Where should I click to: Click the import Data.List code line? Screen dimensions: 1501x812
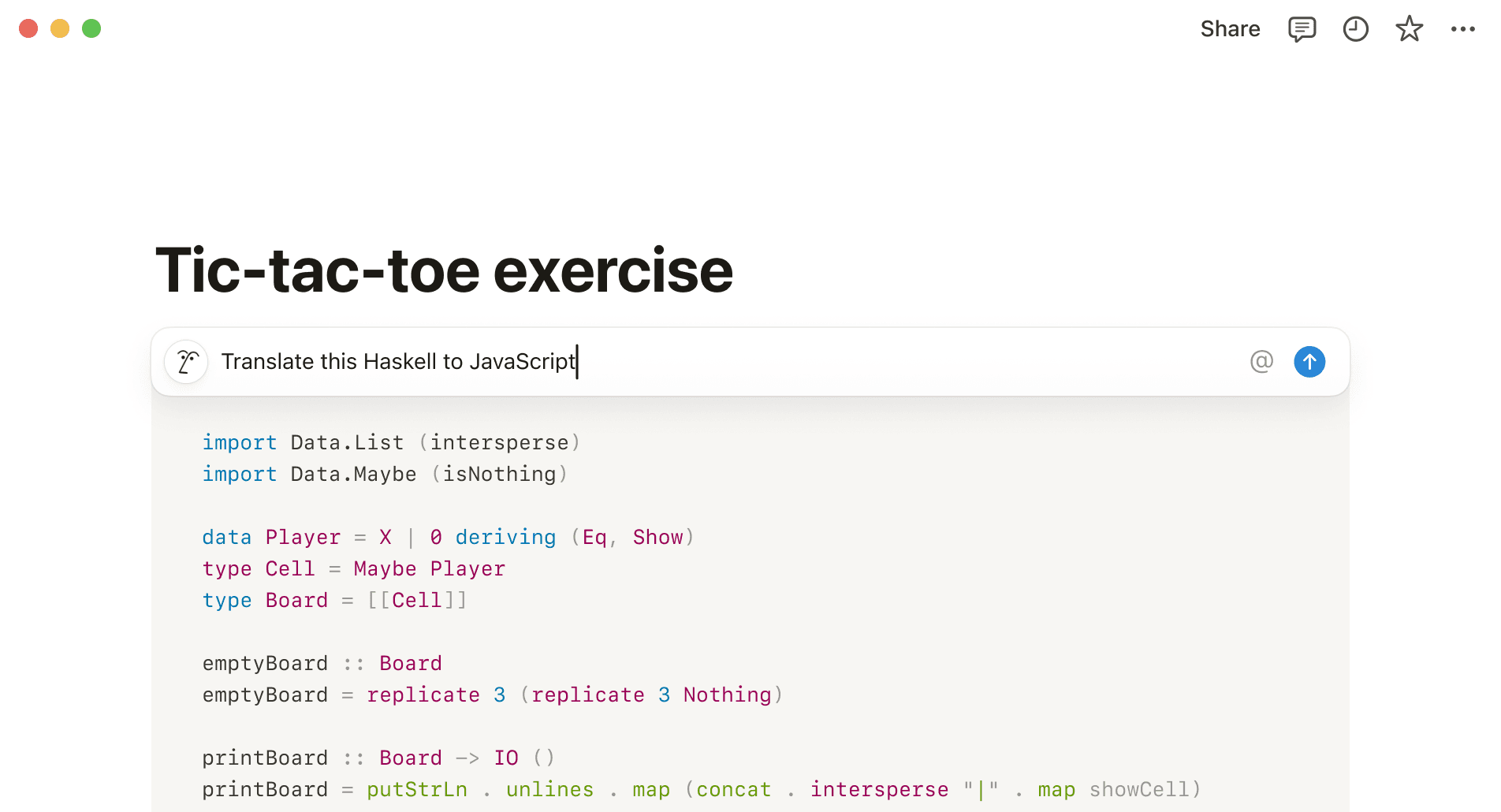click(x=391, y=442)
